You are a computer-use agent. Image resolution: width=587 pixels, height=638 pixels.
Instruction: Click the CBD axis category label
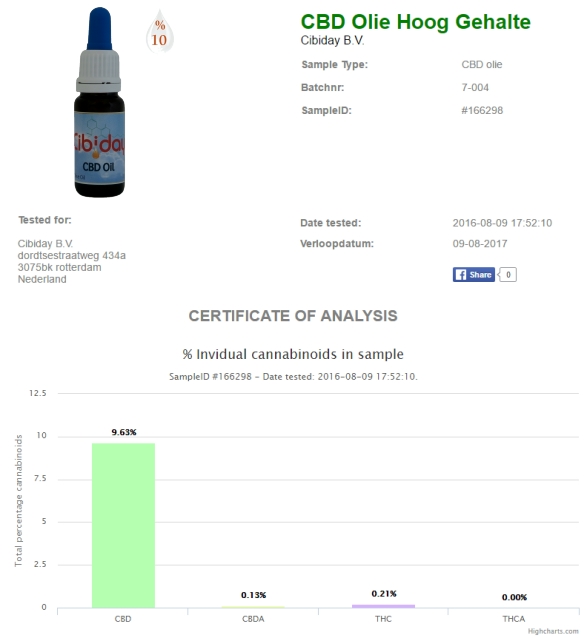click(123, 619)
